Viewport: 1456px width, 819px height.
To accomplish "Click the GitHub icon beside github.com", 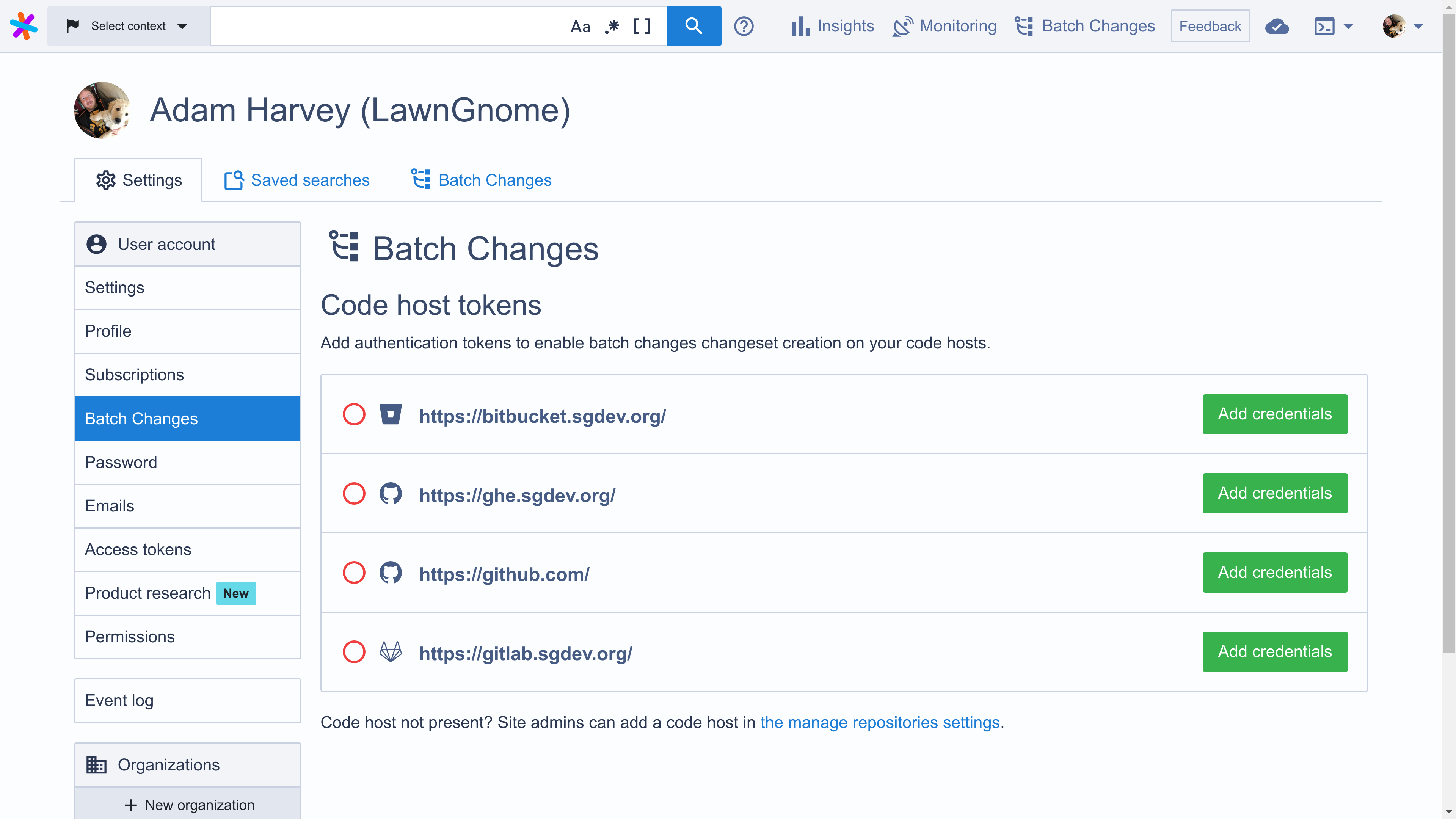I will [390, 573].
